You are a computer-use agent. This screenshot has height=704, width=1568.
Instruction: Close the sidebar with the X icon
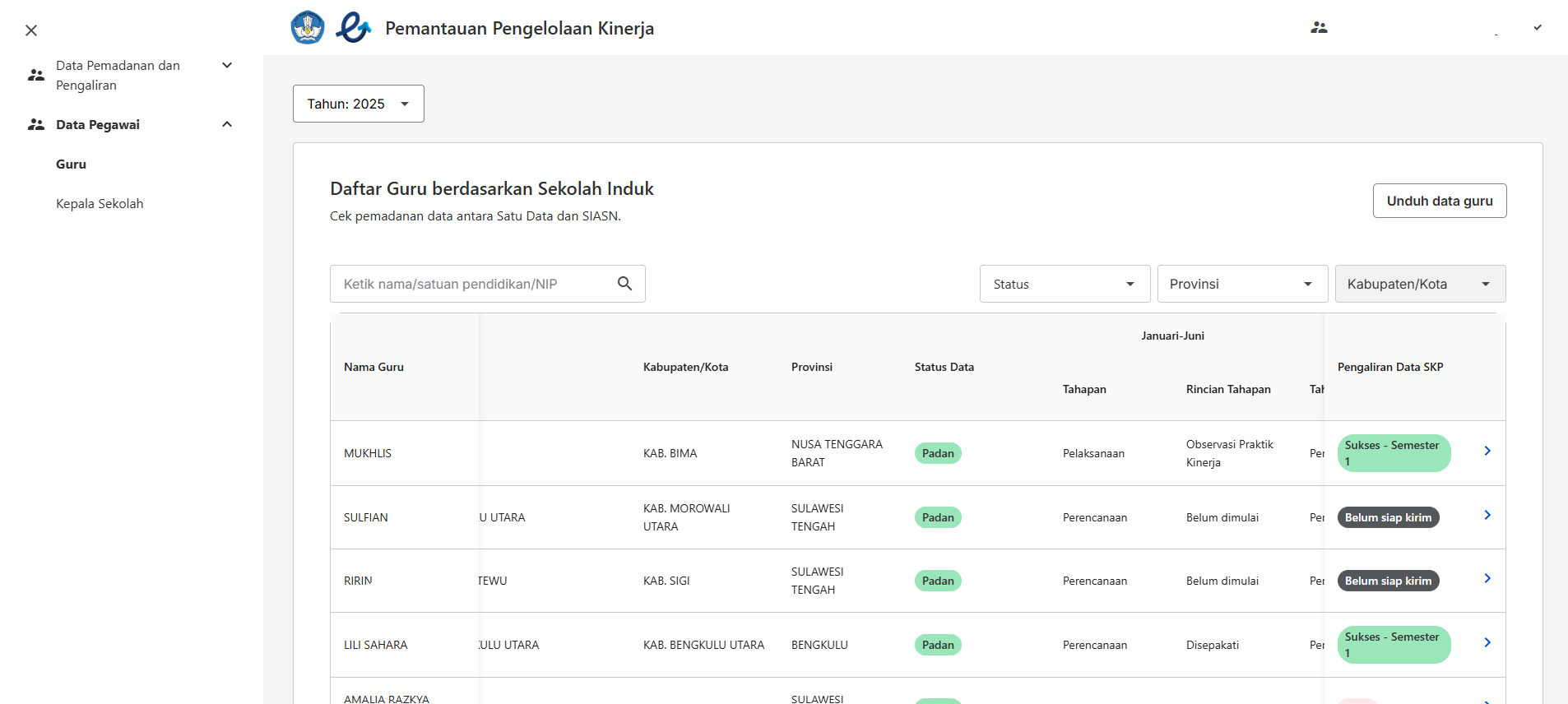tap(31, 30)
